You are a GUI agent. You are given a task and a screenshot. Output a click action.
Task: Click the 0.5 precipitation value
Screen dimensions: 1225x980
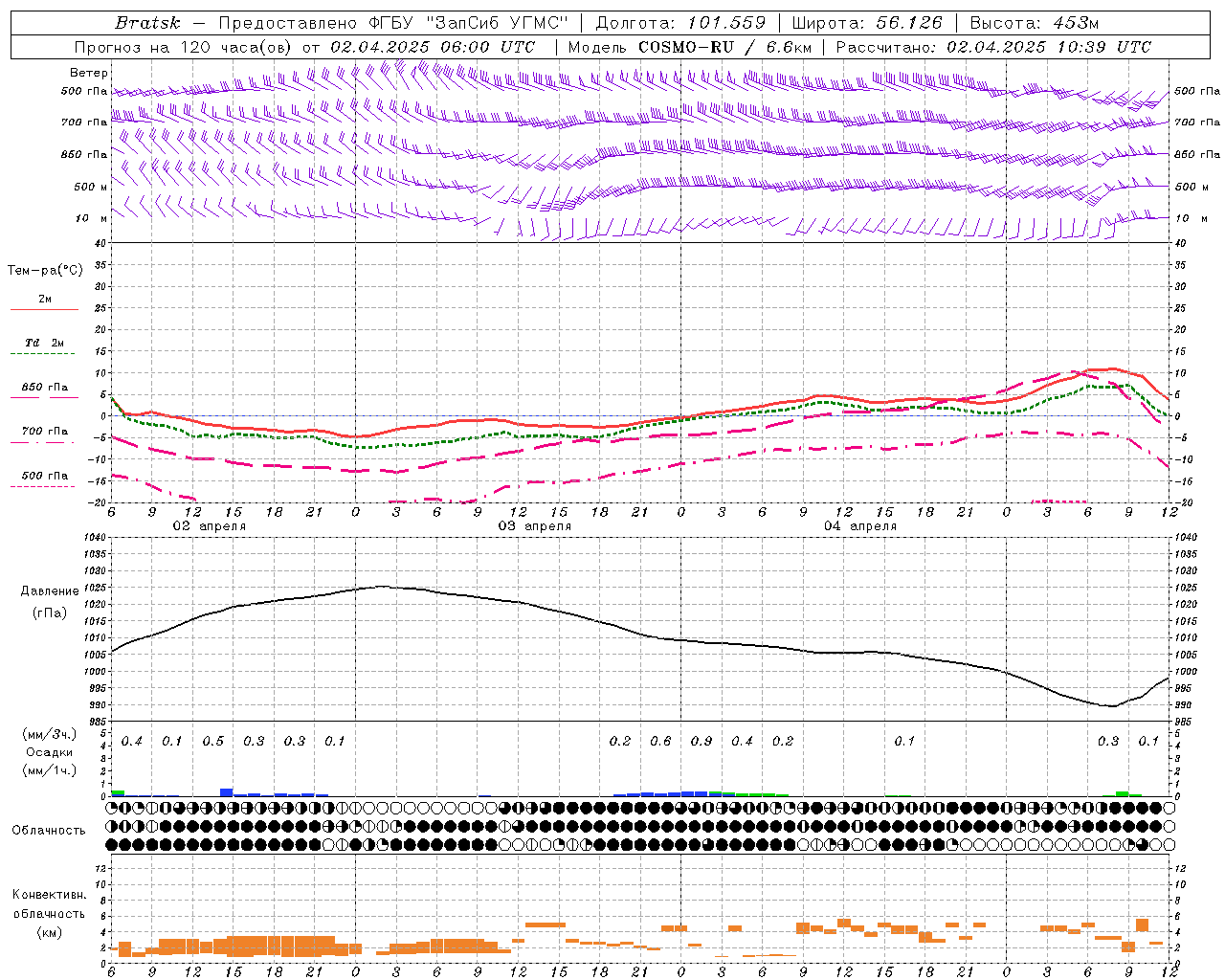click(x=212, y=741)
